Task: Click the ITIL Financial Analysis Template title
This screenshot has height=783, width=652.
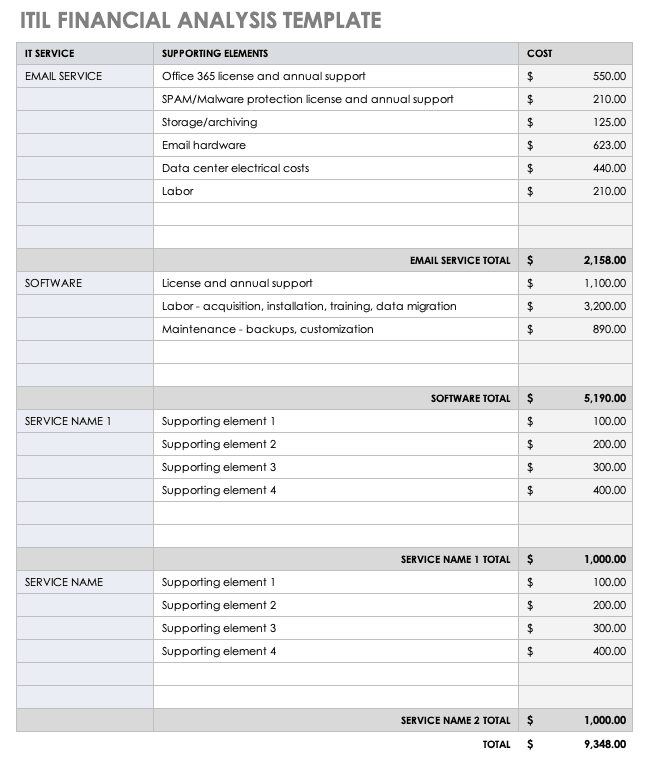Action: point(198,19)
